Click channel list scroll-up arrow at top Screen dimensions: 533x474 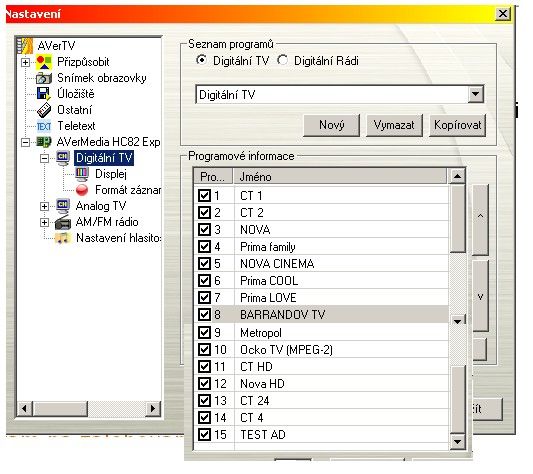pos(457,176)
